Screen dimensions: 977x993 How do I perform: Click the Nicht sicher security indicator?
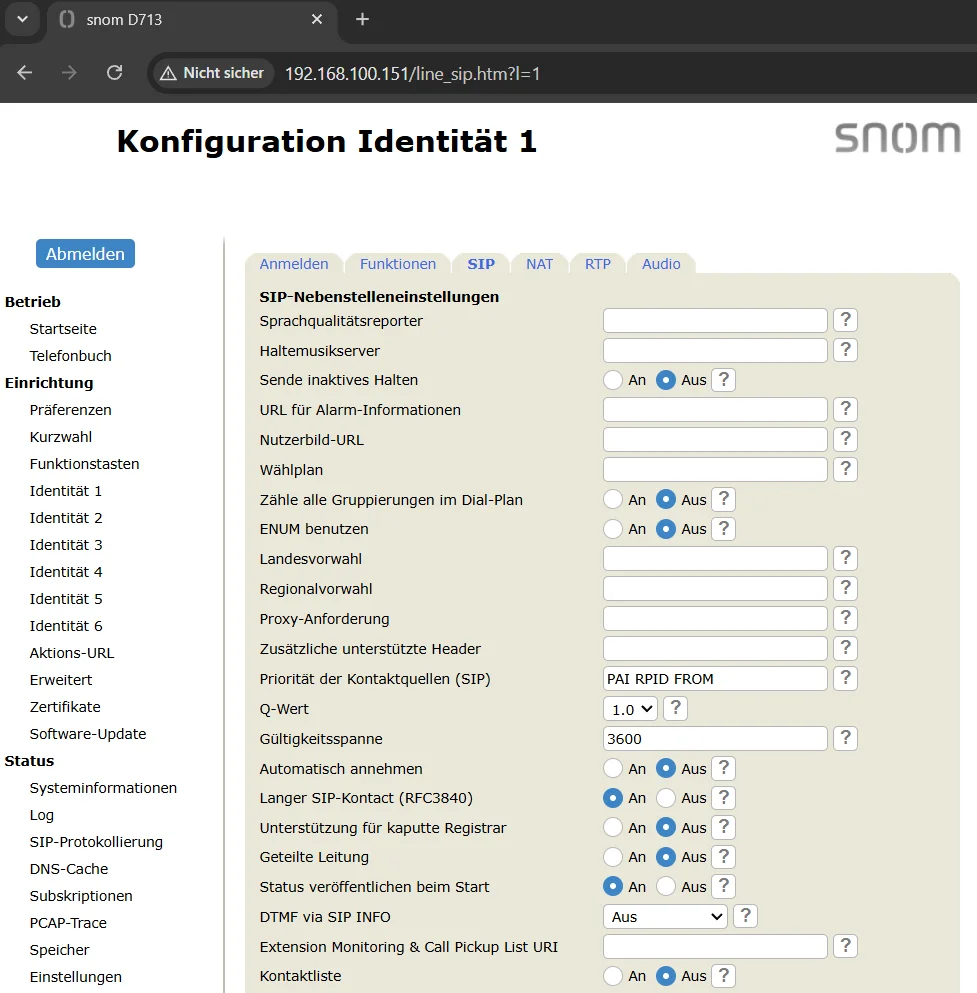pos(212,73)
